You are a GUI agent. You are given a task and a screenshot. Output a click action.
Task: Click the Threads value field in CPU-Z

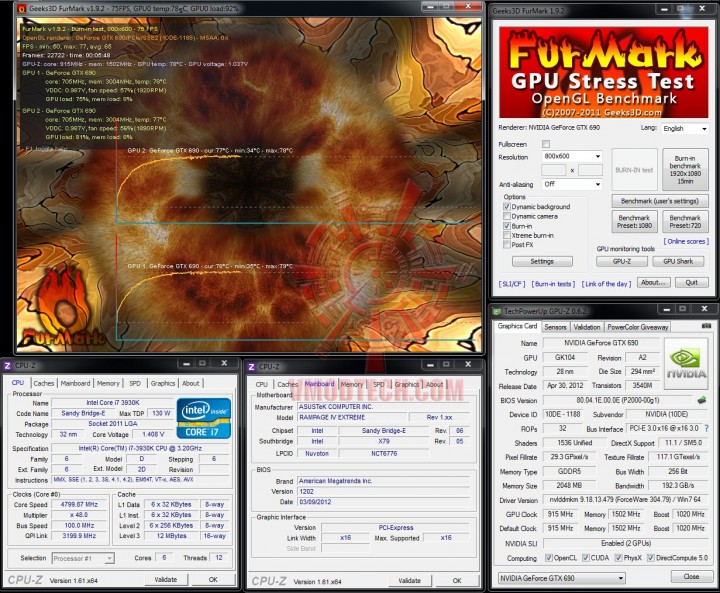[219, 558]
